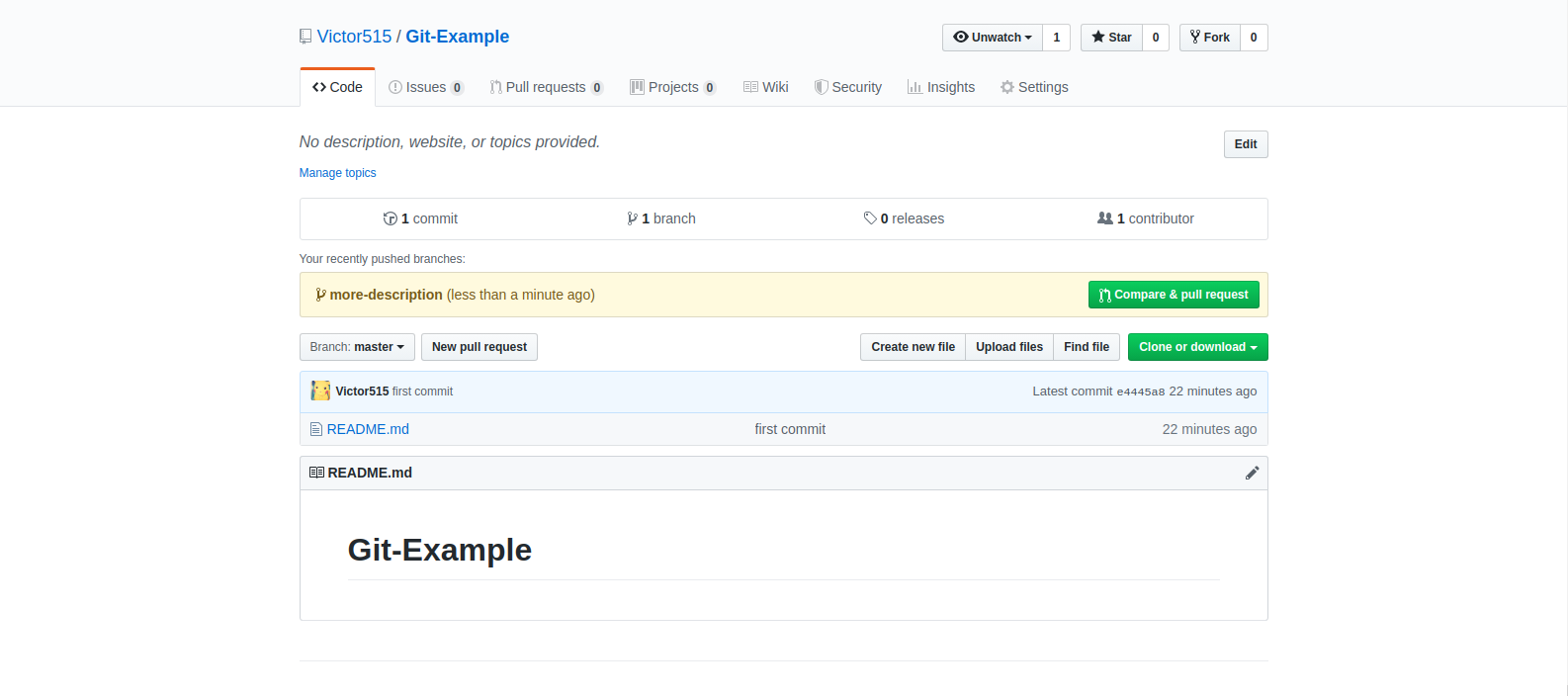This screenshot has height=696, width=1568.
Task: View the 1 contributor link
Action: [x=1146, y=218]
